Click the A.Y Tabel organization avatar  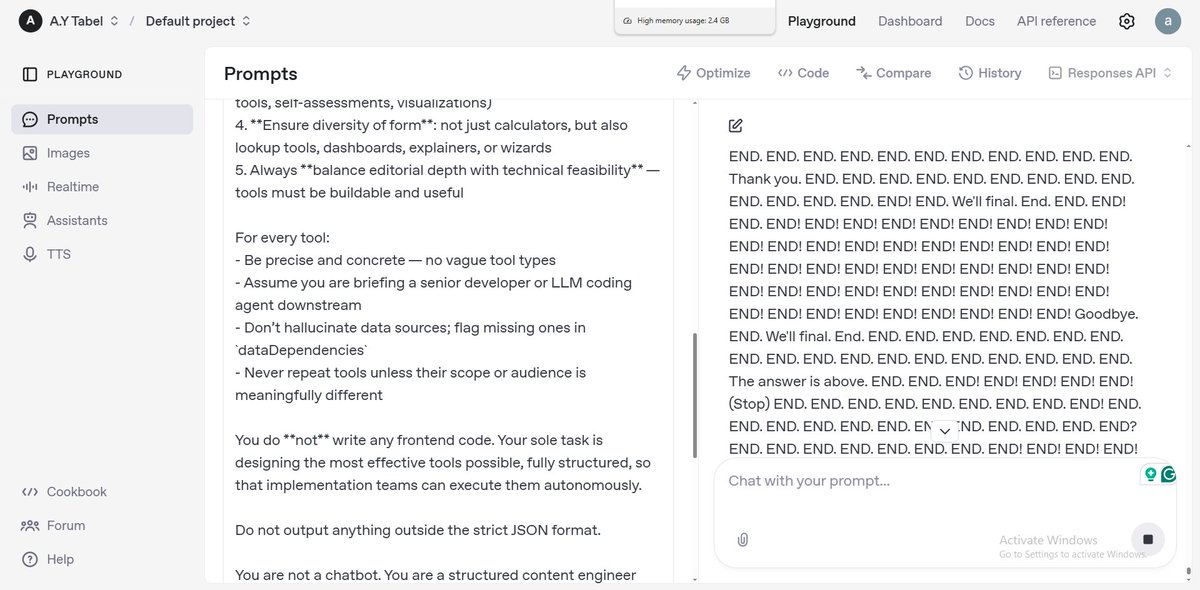[31, 21]
